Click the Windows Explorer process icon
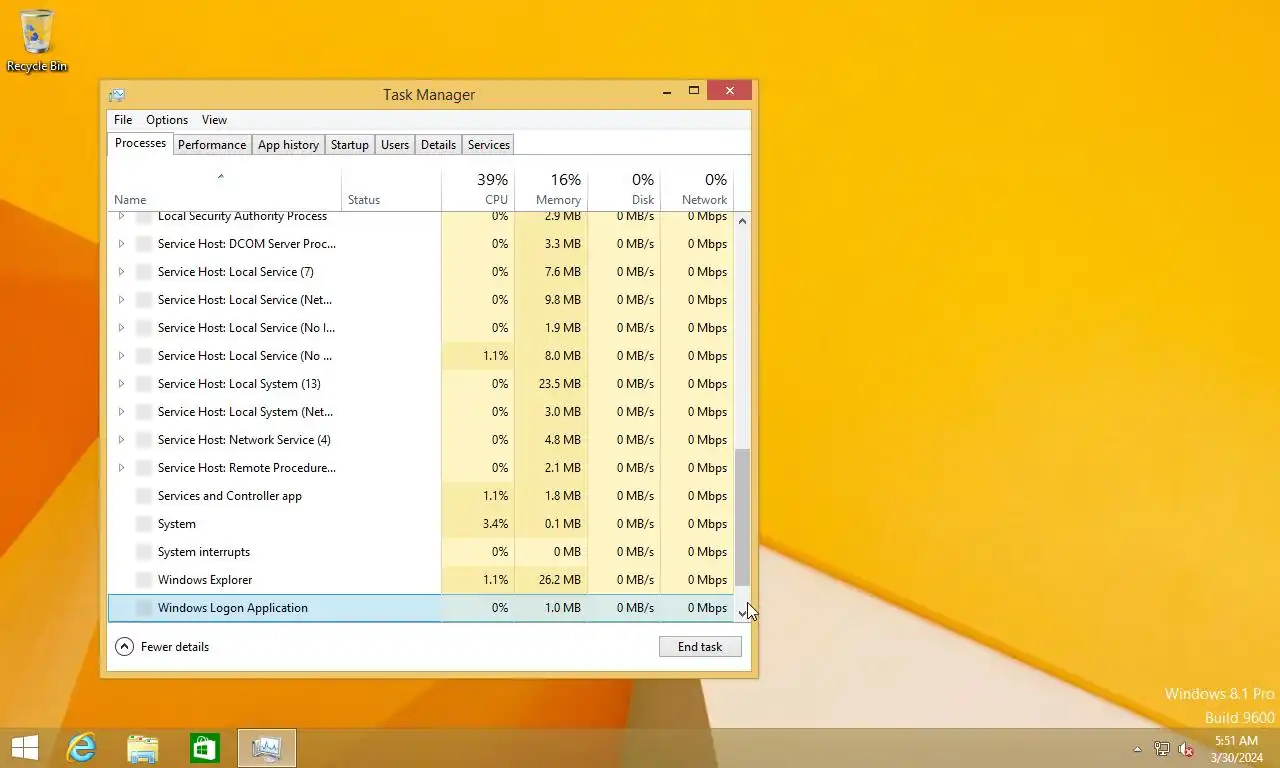 pos(144,580)
